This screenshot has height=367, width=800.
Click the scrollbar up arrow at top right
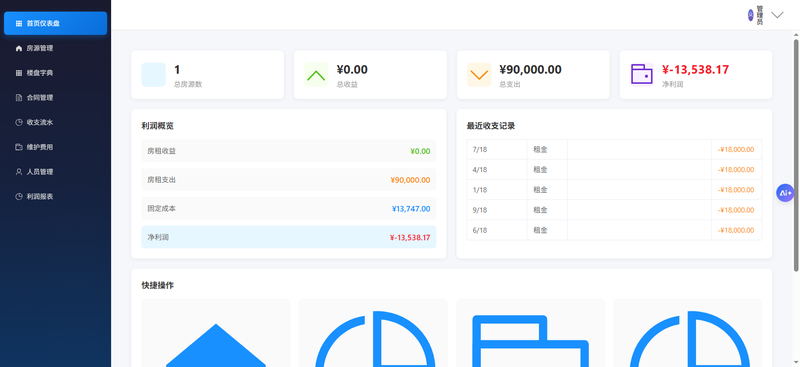click(x=796, y=35)
